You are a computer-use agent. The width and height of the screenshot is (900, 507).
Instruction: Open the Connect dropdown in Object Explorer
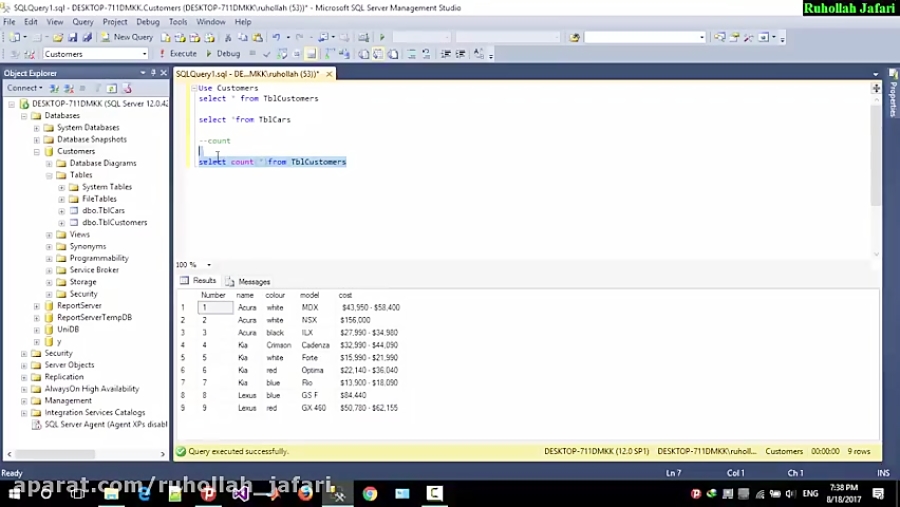click(x=25, y=88)
